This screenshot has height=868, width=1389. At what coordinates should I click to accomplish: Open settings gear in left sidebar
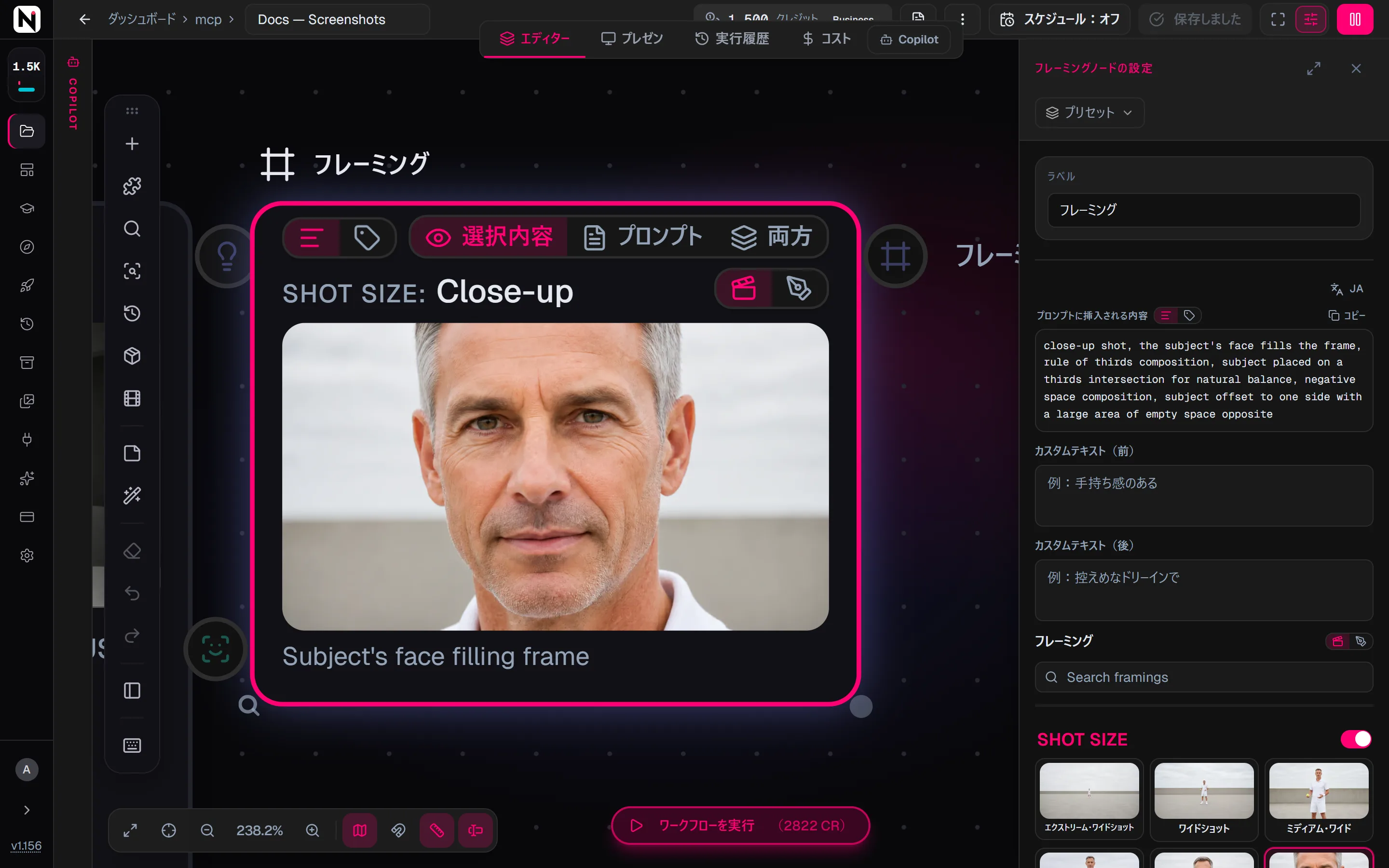(27, 556)
